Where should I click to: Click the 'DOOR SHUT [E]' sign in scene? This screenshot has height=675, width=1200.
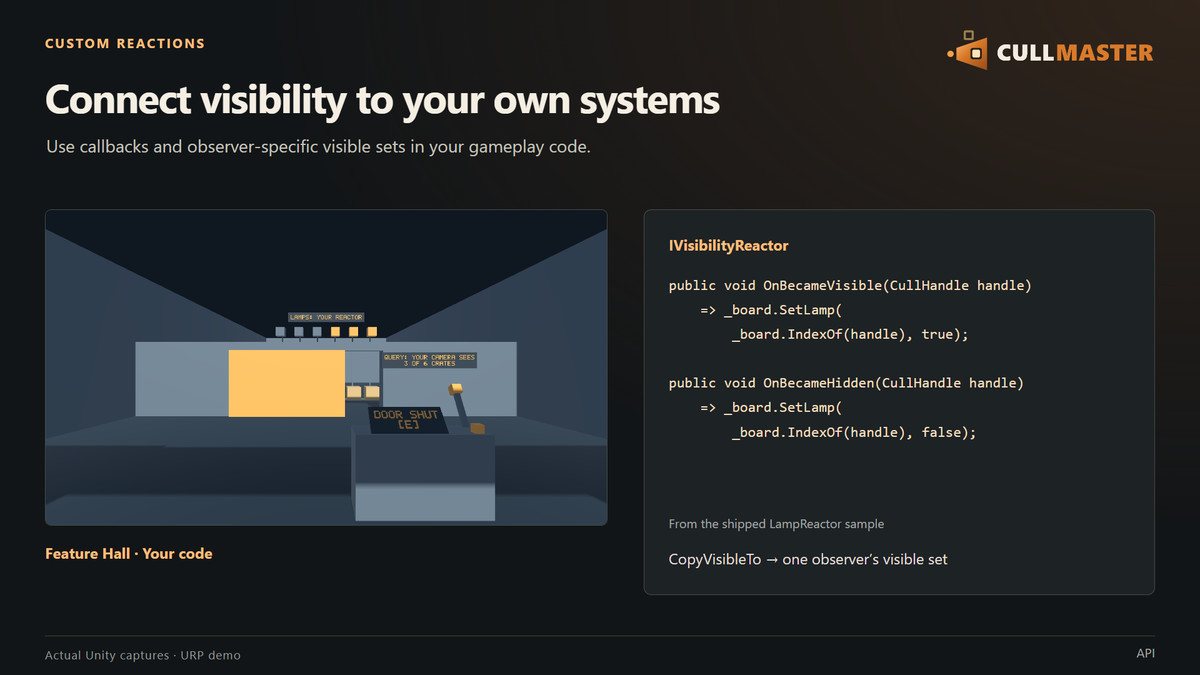pyautogui.click(x=408, y=420)
